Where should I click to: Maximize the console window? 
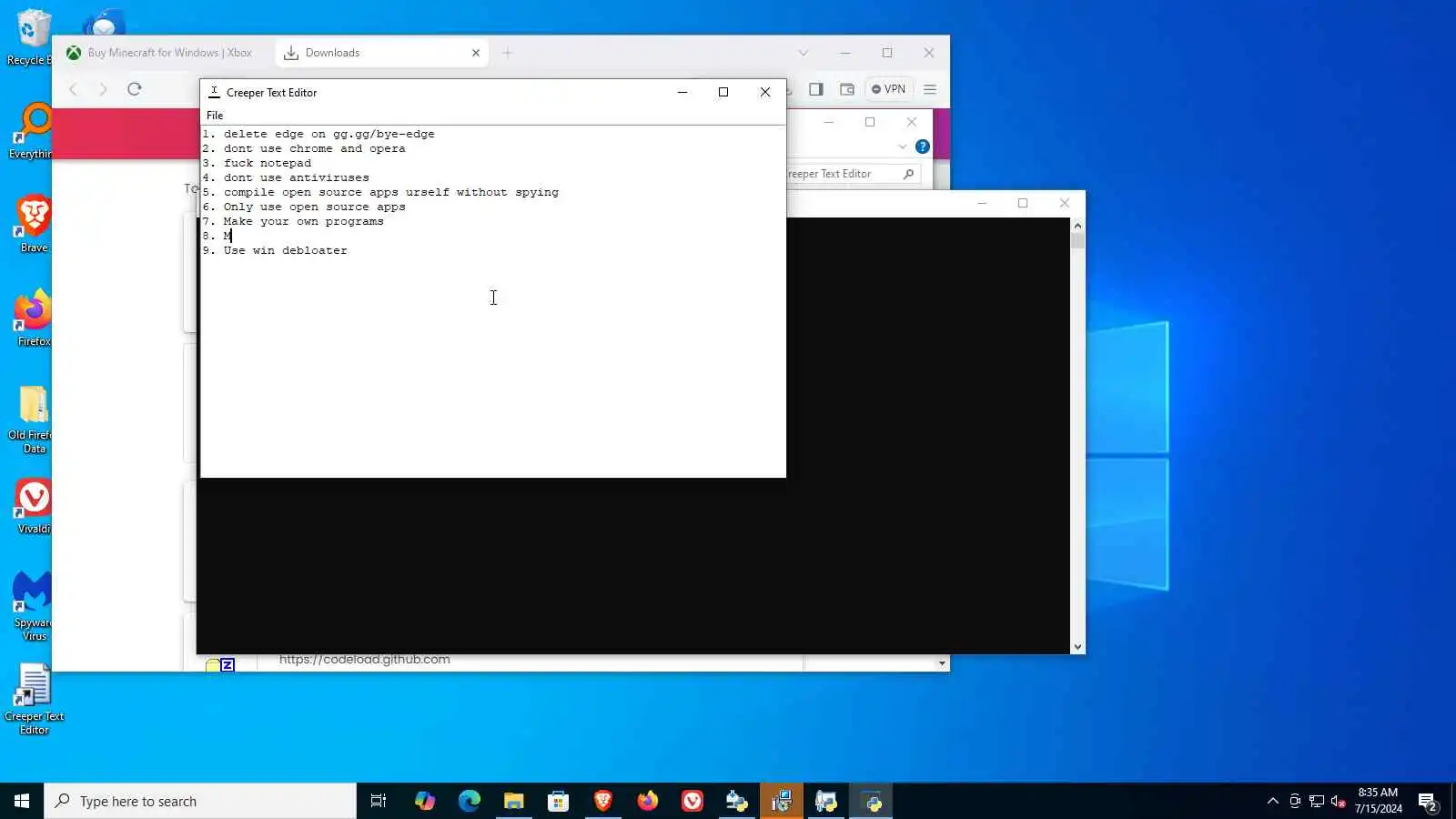coord(1023,203)
